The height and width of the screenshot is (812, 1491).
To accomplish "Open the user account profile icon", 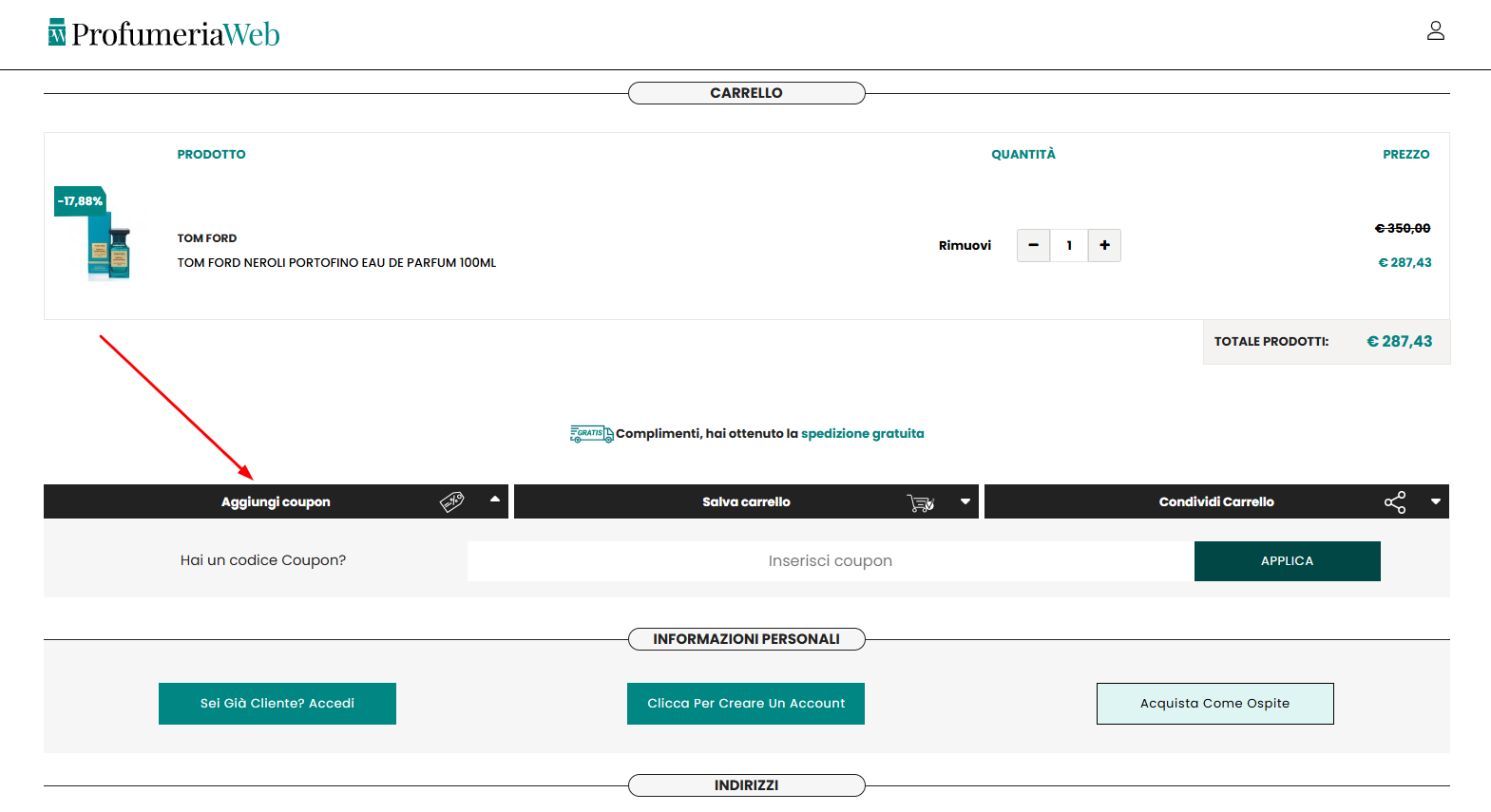I will 1435,31.
